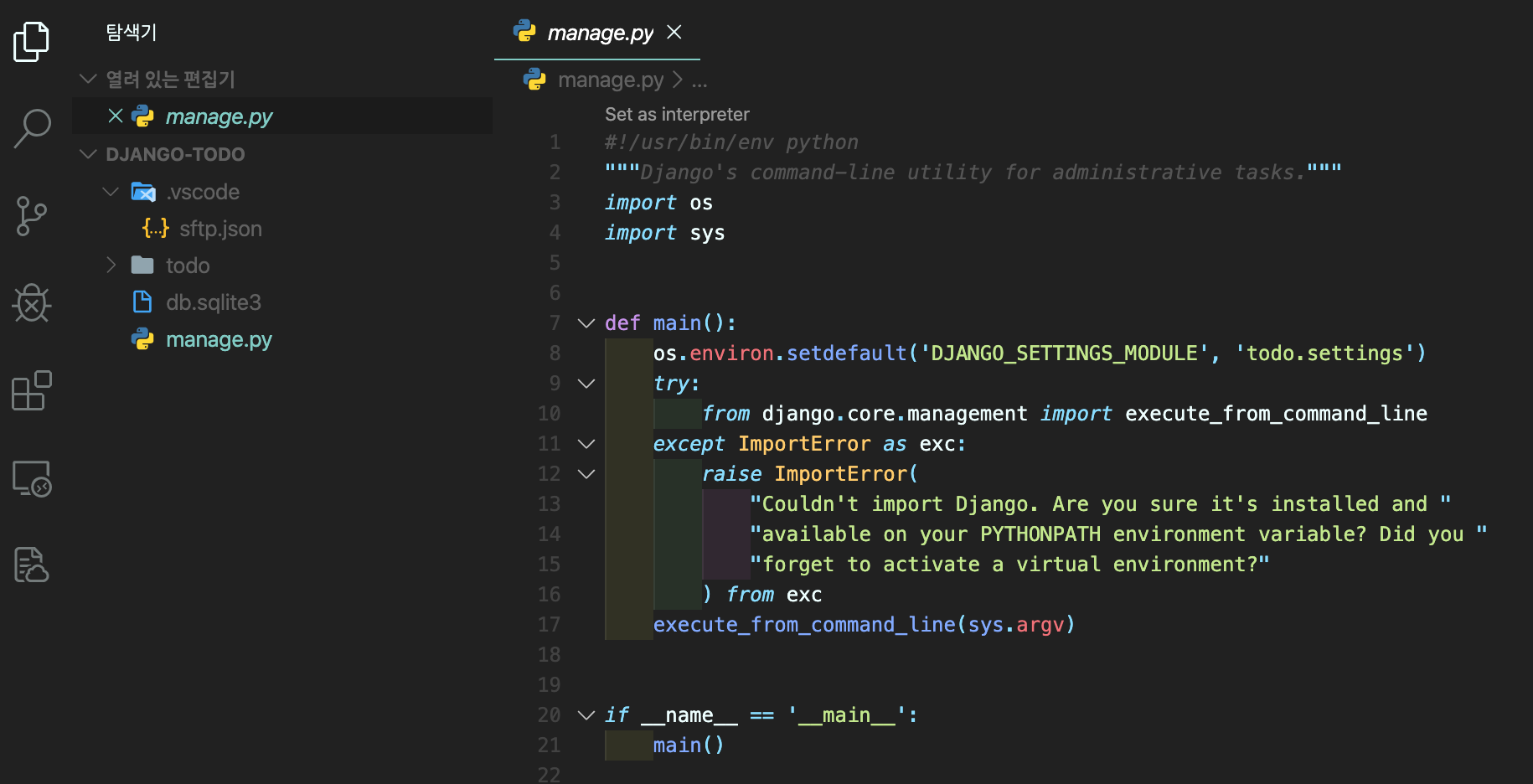The image size is (1533, 784).
Task: Click line number 7 in the gutter
Action: point(555,323)
